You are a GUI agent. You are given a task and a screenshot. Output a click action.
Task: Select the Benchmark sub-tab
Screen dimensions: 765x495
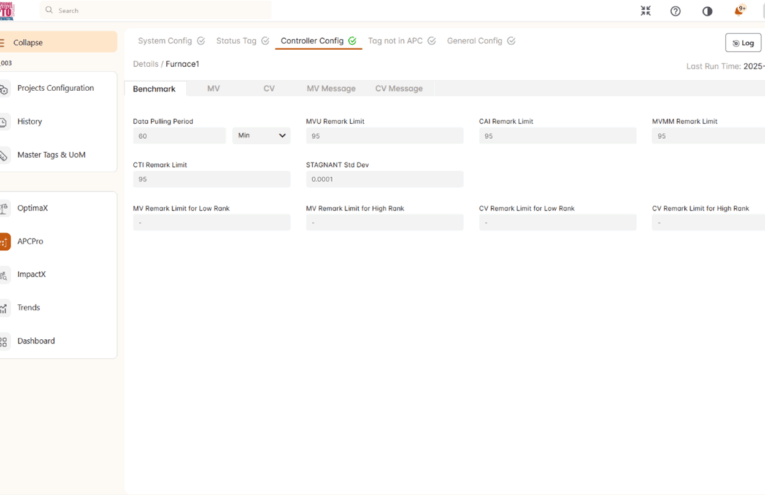154,89
